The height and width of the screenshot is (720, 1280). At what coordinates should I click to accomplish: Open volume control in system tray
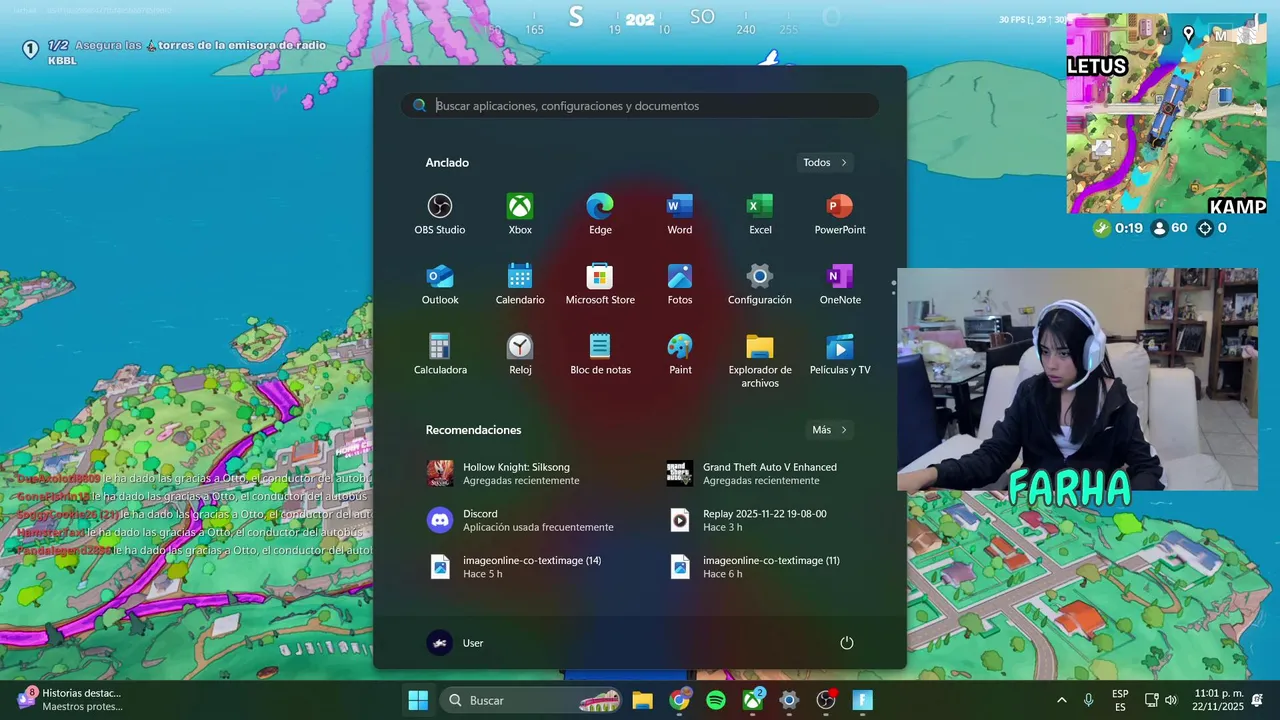[x=1171, y=700]
